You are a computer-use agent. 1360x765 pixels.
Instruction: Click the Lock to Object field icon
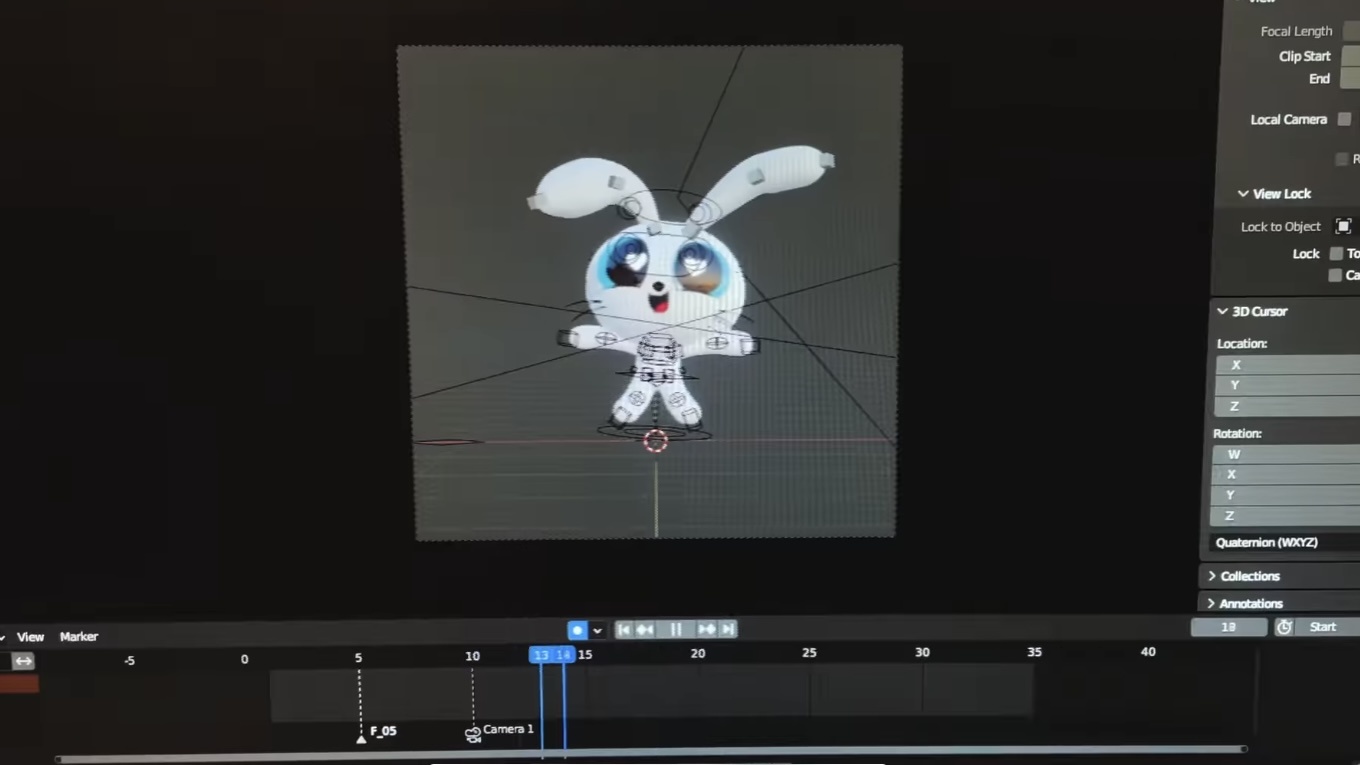[1343, 227]
